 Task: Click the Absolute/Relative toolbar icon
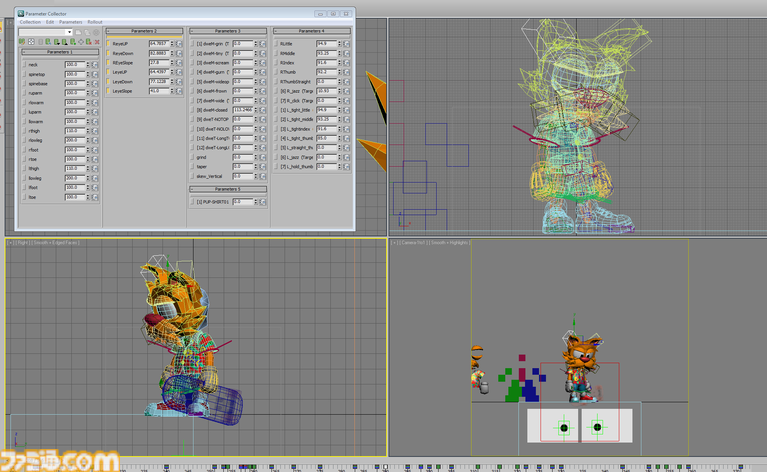point(31,42)
